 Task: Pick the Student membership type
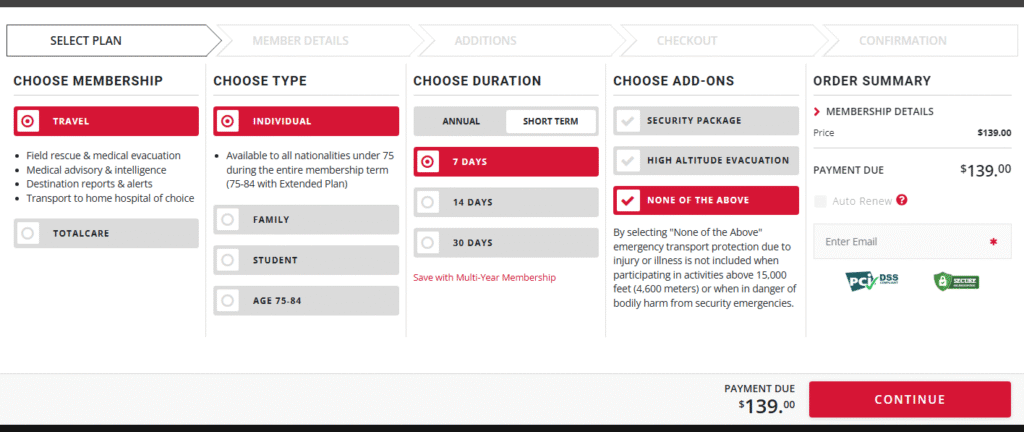point(306,260)
